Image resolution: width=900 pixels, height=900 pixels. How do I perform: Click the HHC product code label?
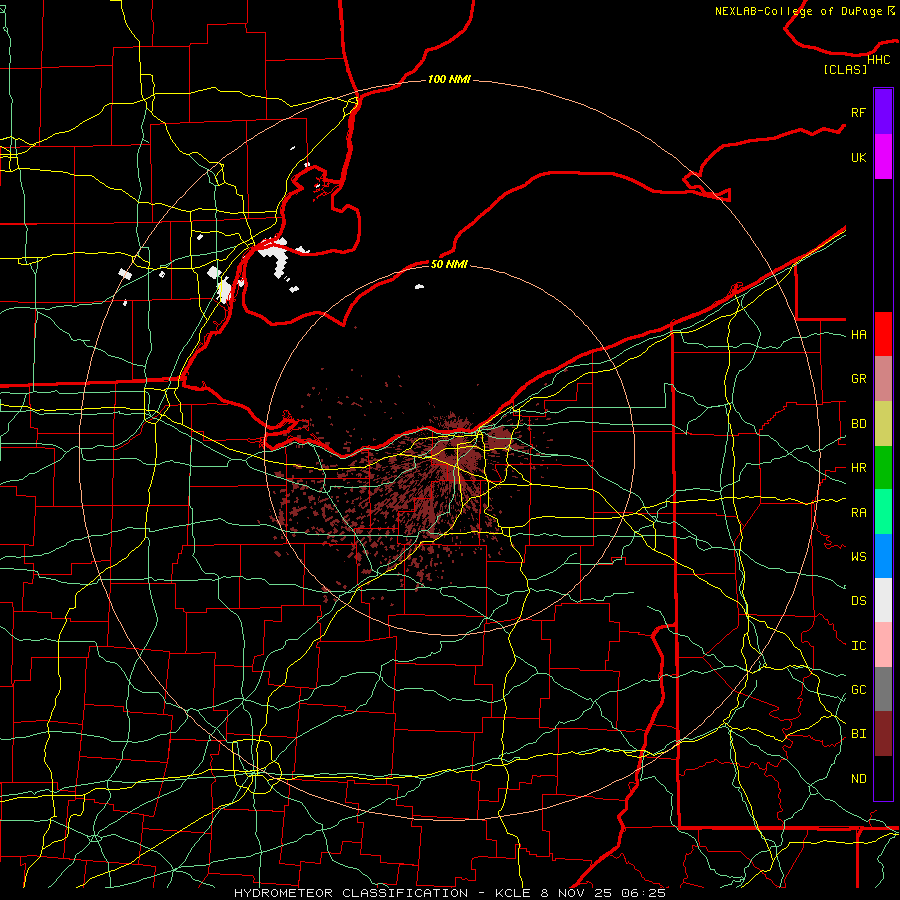[x=879, y=60]
